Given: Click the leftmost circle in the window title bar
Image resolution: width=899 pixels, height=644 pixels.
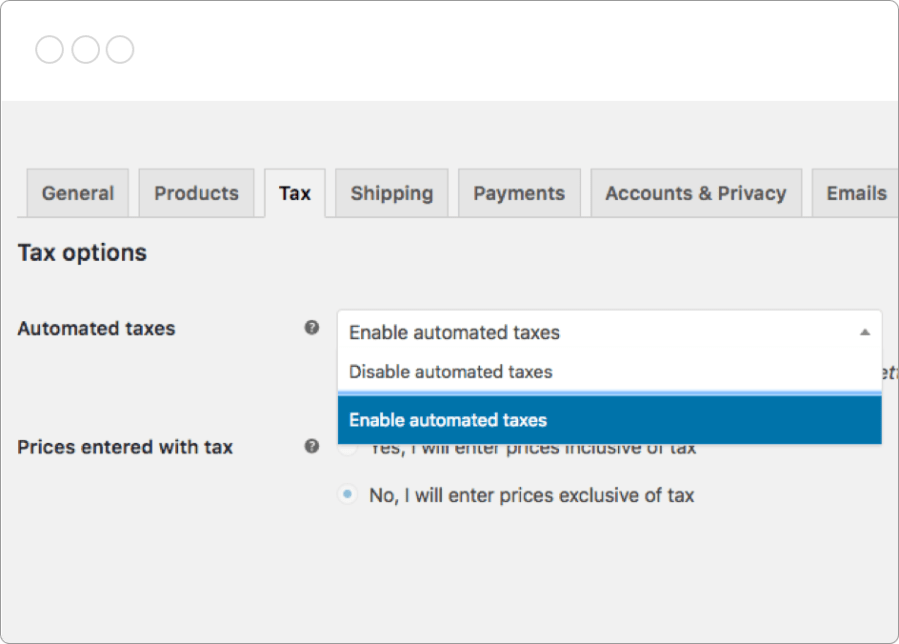Looking at the screenshot, I should pos(49,50).
